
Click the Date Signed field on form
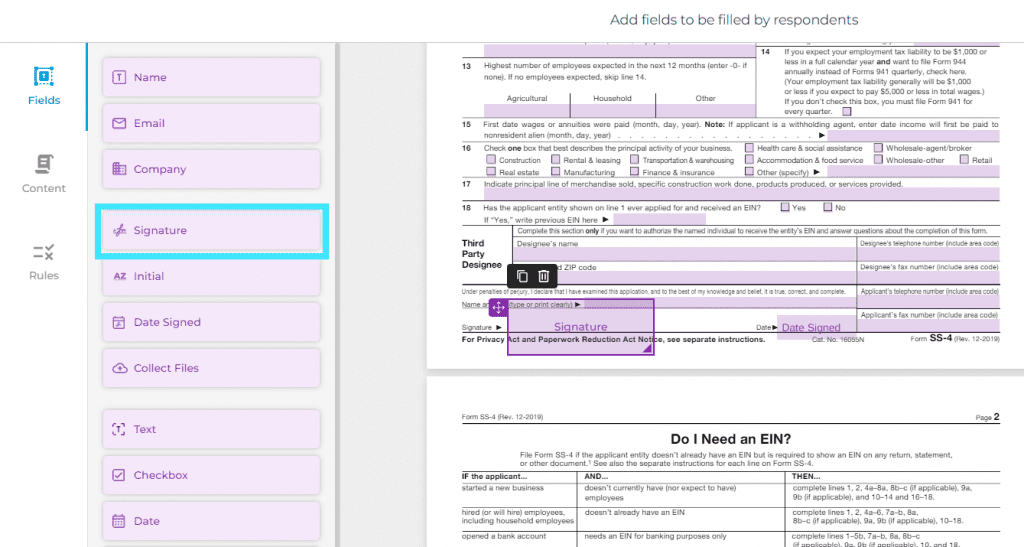coord(810,326)
